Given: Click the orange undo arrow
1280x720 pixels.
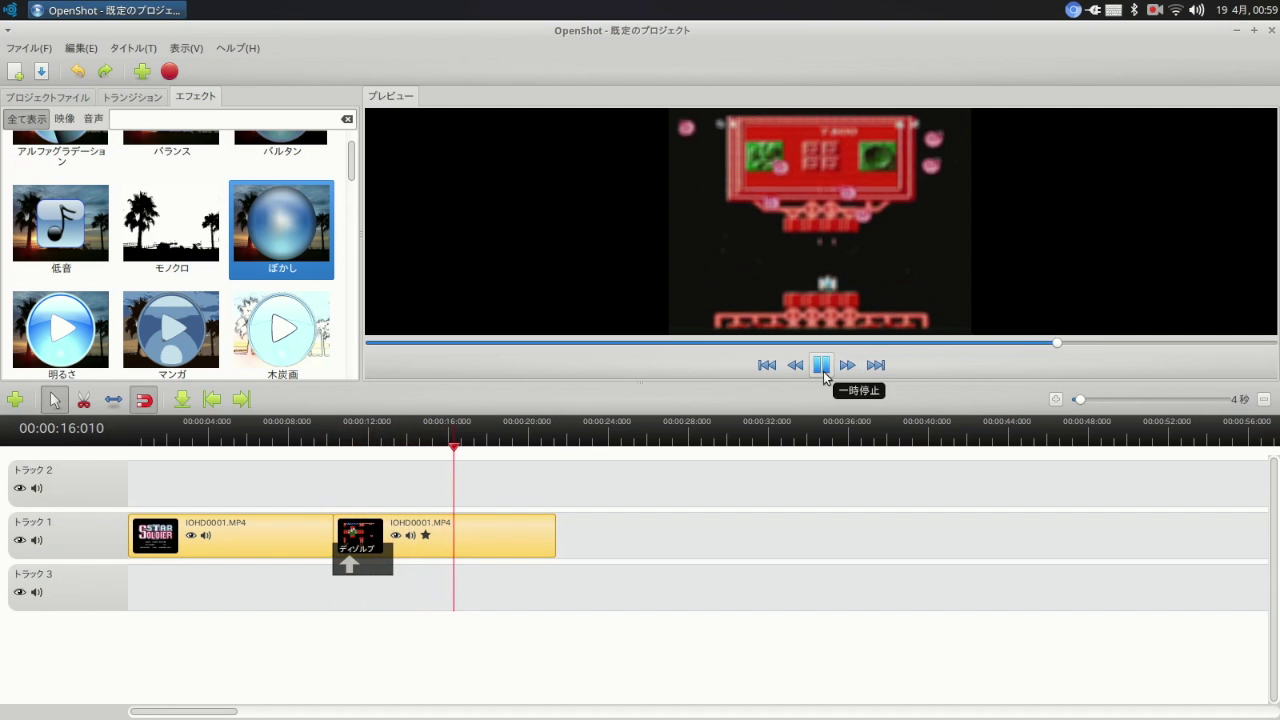Looking at the screenshot, I should [x=77, y=71].
